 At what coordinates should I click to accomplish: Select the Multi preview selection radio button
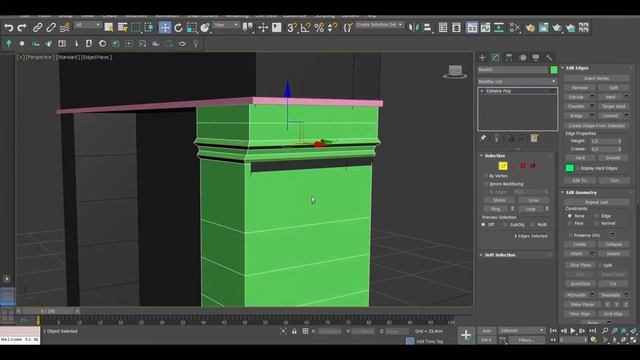point(532,225)
